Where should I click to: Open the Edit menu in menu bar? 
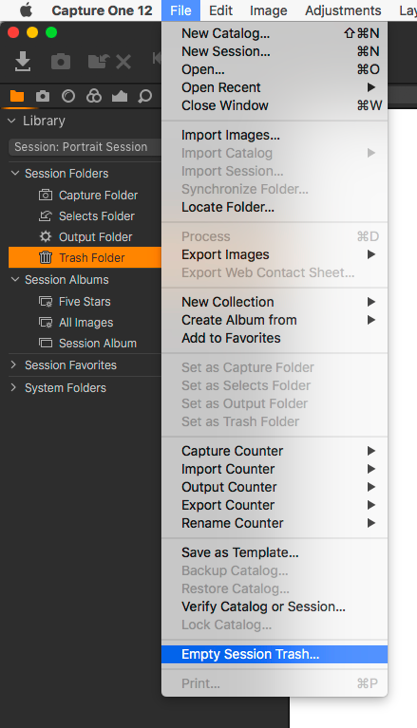pos(221,10)
